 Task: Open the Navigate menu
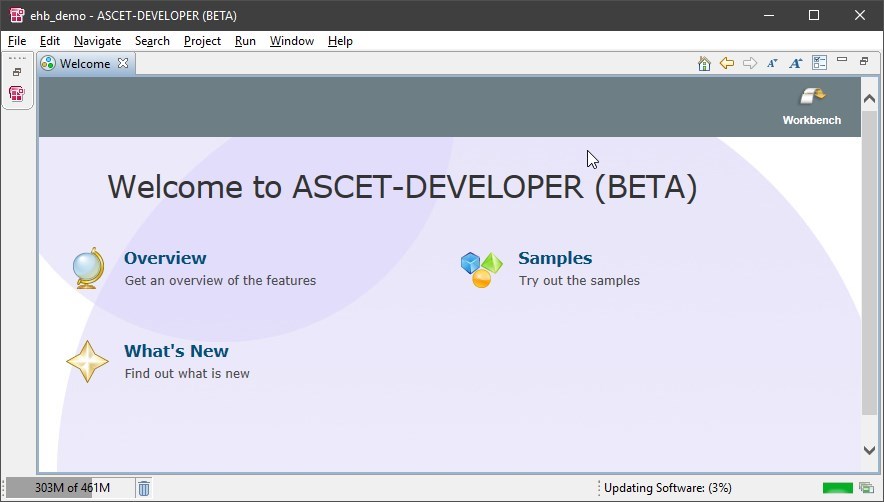(x=97, y=41)
